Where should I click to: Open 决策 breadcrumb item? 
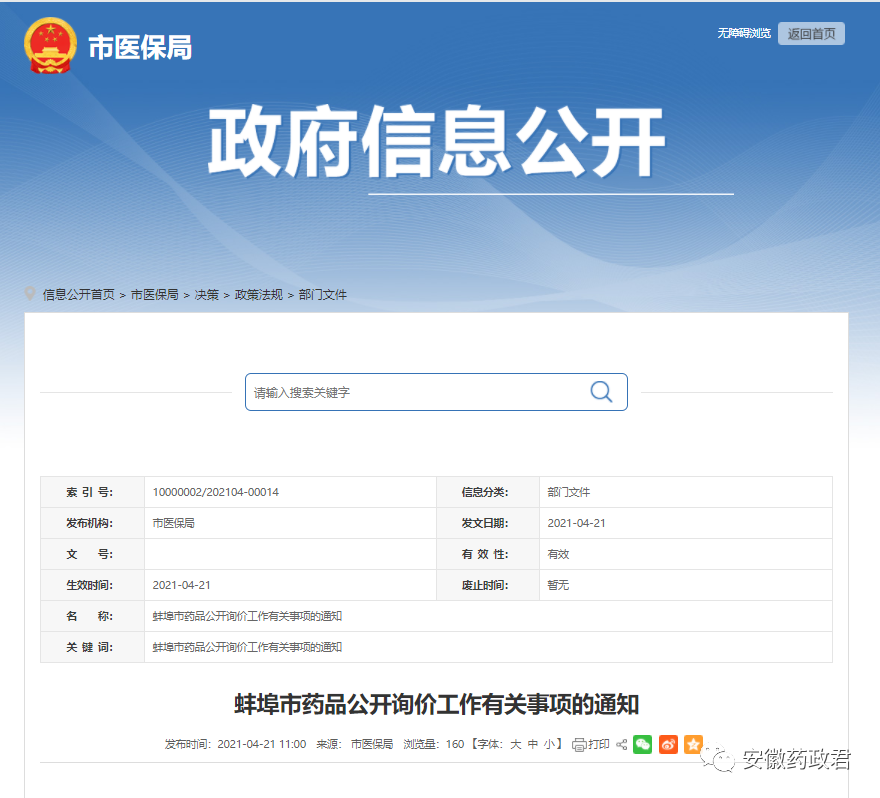click(x=206, y=295)
